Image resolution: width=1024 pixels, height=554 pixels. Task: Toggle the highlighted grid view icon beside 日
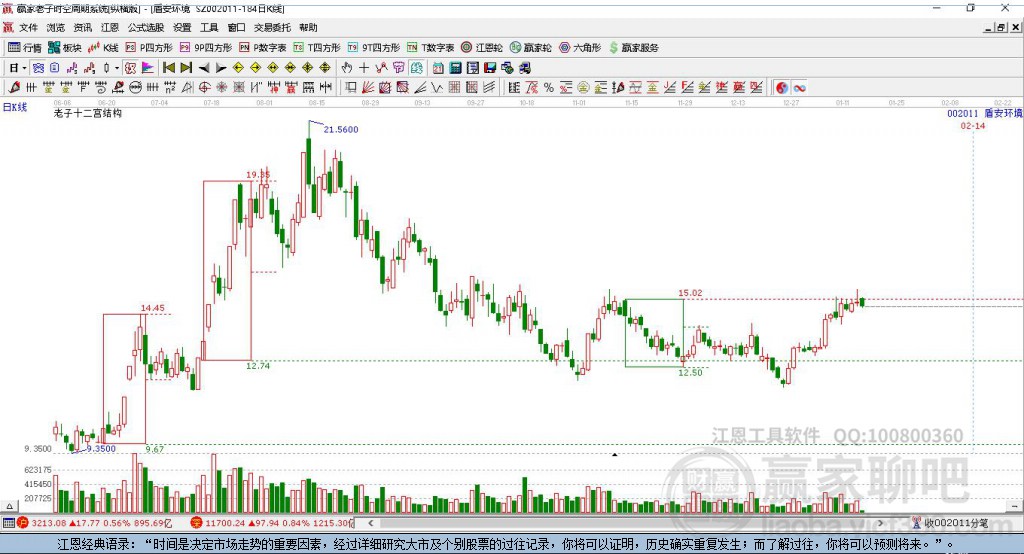click(39, 68)
